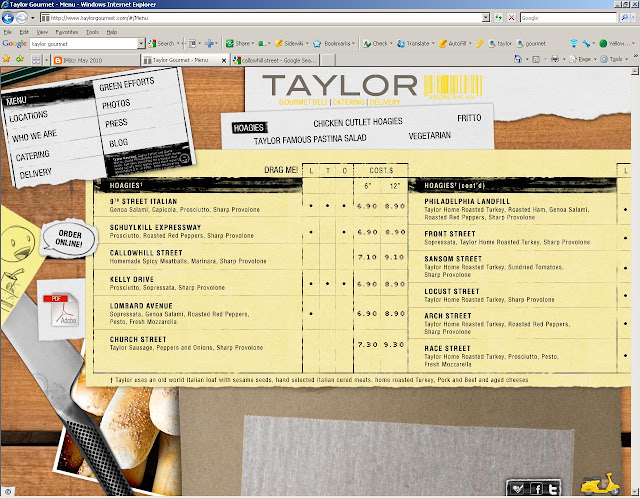Image resolution: width=640 pixels, height=499 pixels.
Task: Select TAYLOR FAMOUS PASTINA SALAD category
Action: 310,140
